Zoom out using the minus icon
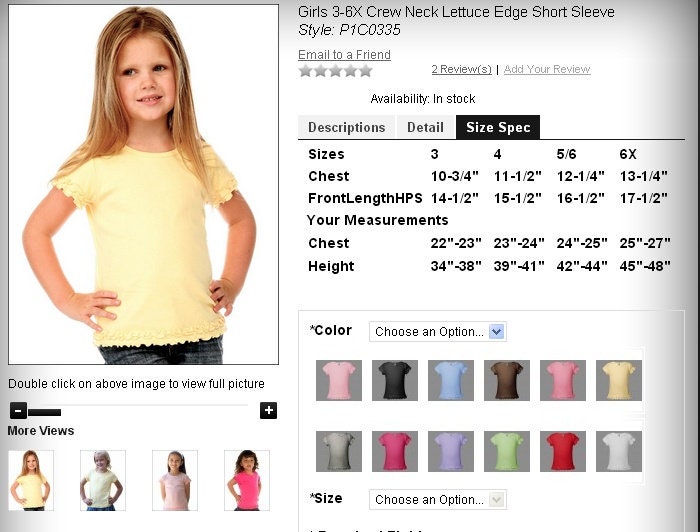 coord(18,410)
